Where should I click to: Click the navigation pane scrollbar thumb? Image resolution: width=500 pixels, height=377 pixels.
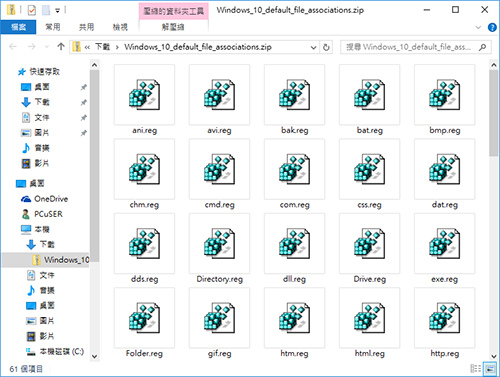pyautogui.click(x=94, y=166)
